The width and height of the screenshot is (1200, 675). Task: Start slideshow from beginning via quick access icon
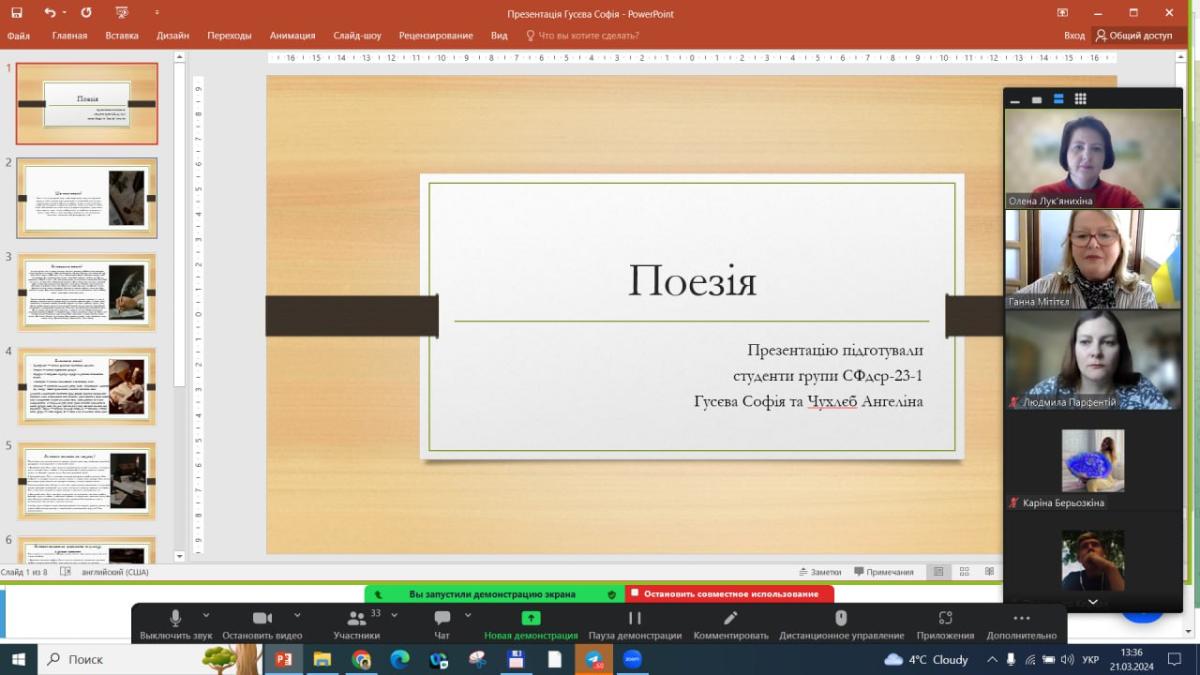(x=121, y=12)
